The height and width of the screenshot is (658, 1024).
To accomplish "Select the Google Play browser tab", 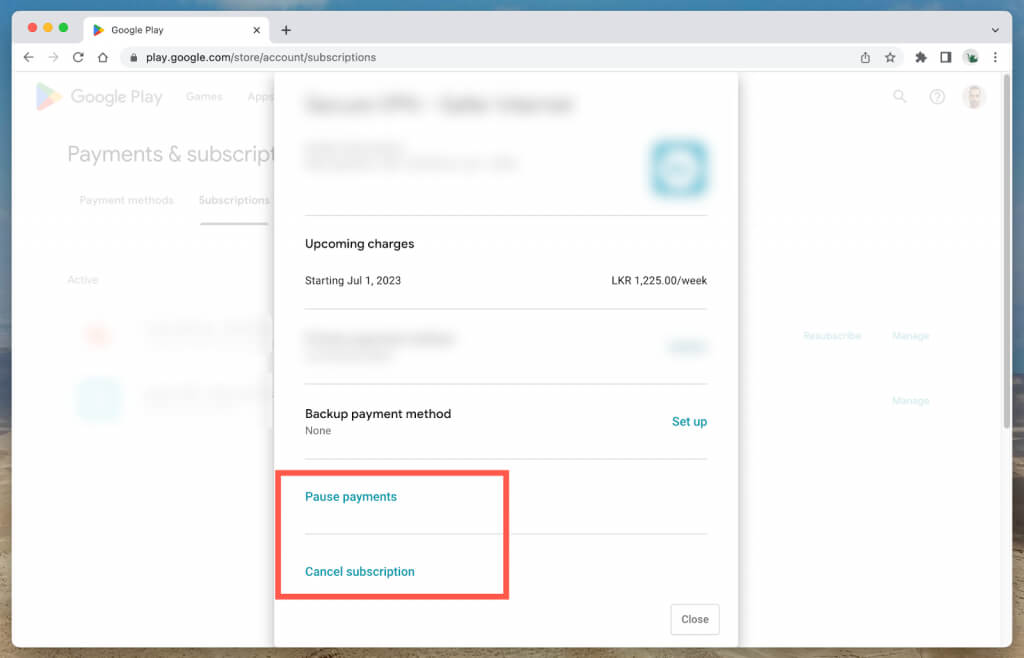I will point(176,30).
